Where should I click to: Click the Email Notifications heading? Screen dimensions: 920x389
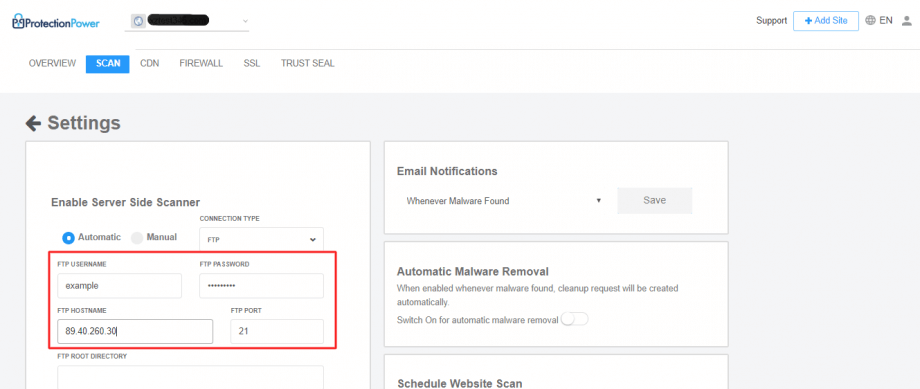click(x=447, y=171)
